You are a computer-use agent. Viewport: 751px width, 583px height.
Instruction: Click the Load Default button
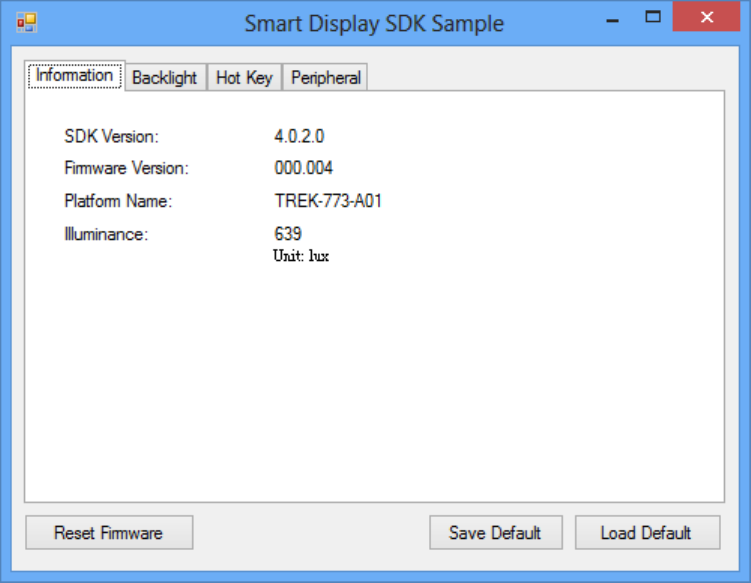[647, 533]
